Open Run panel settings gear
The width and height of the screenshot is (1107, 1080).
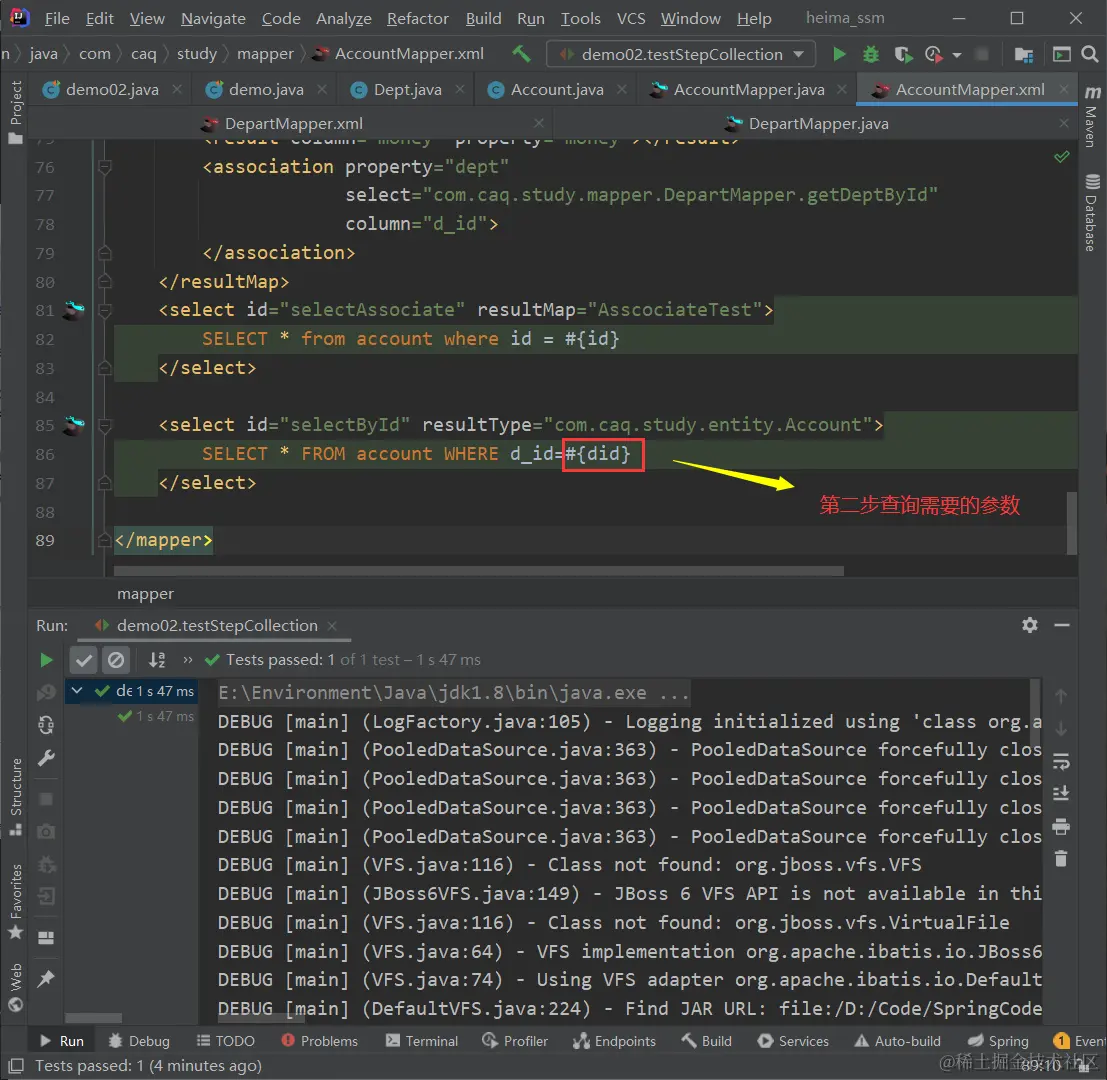click(1030, 625)
